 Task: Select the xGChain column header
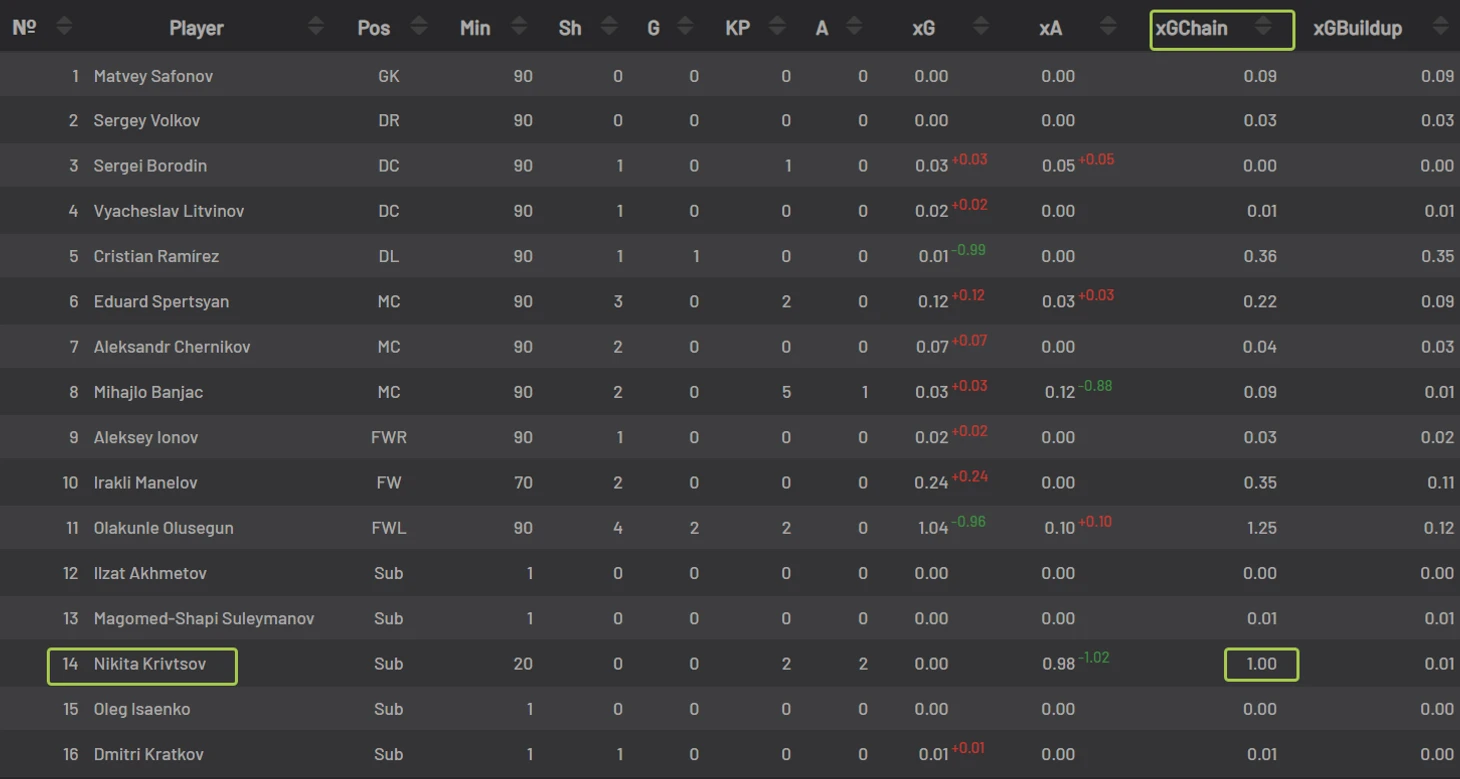click(x=1191, y=28)
